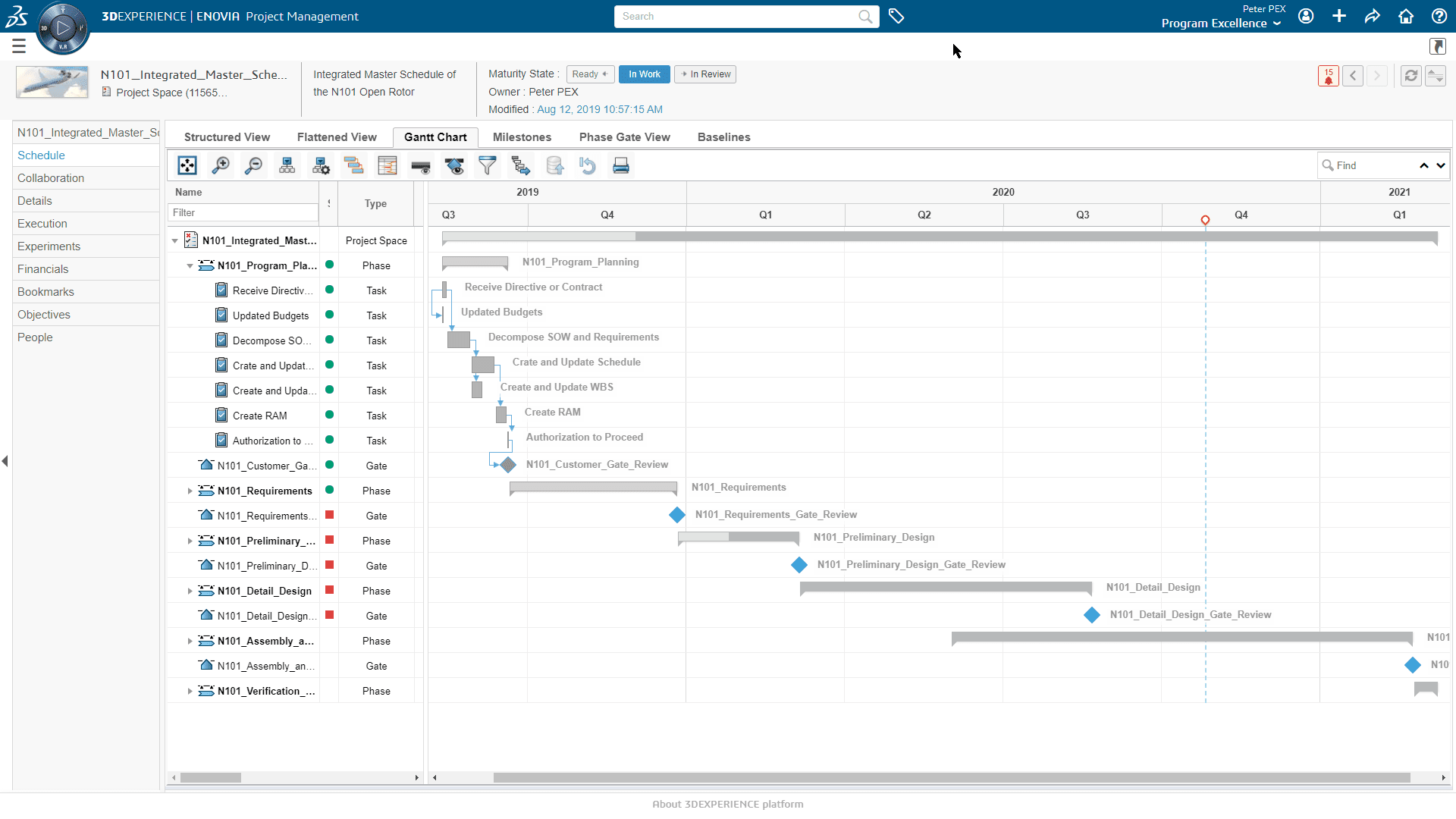Click the filter funnel icon
This screenshot has height=819, width=1456.
[x=488, y=165]
